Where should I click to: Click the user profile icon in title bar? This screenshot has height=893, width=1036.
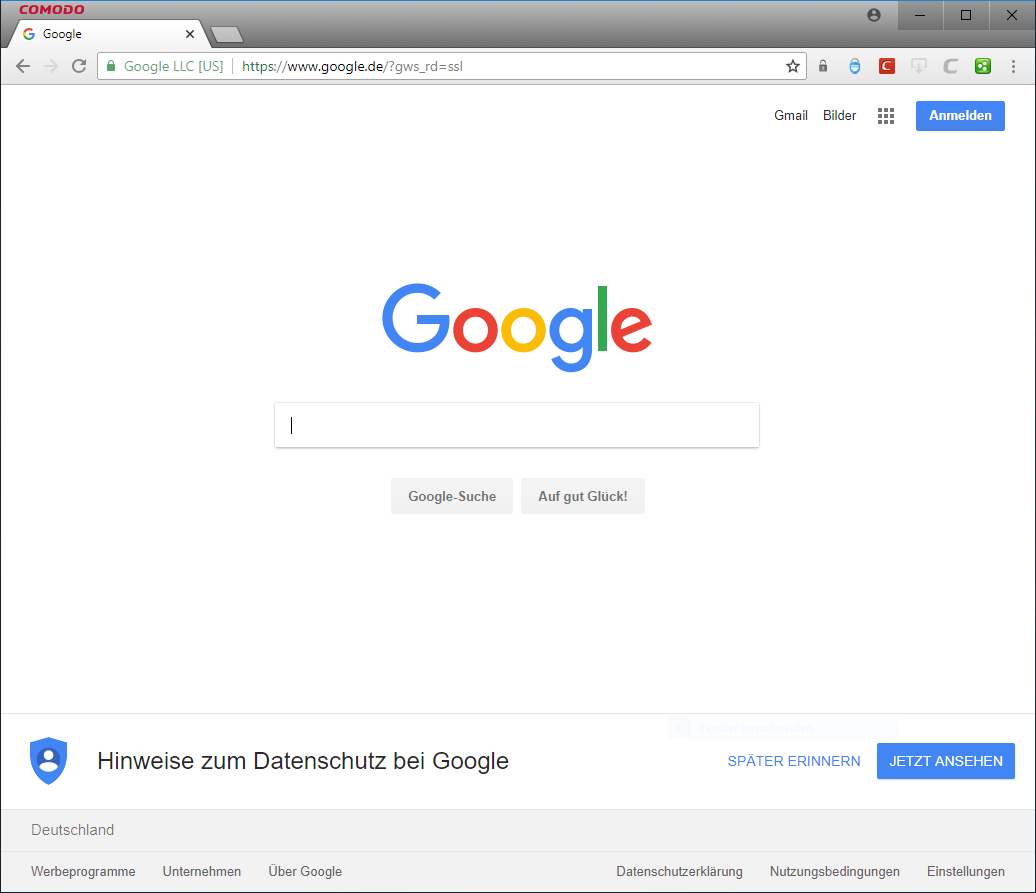point(874,15)
